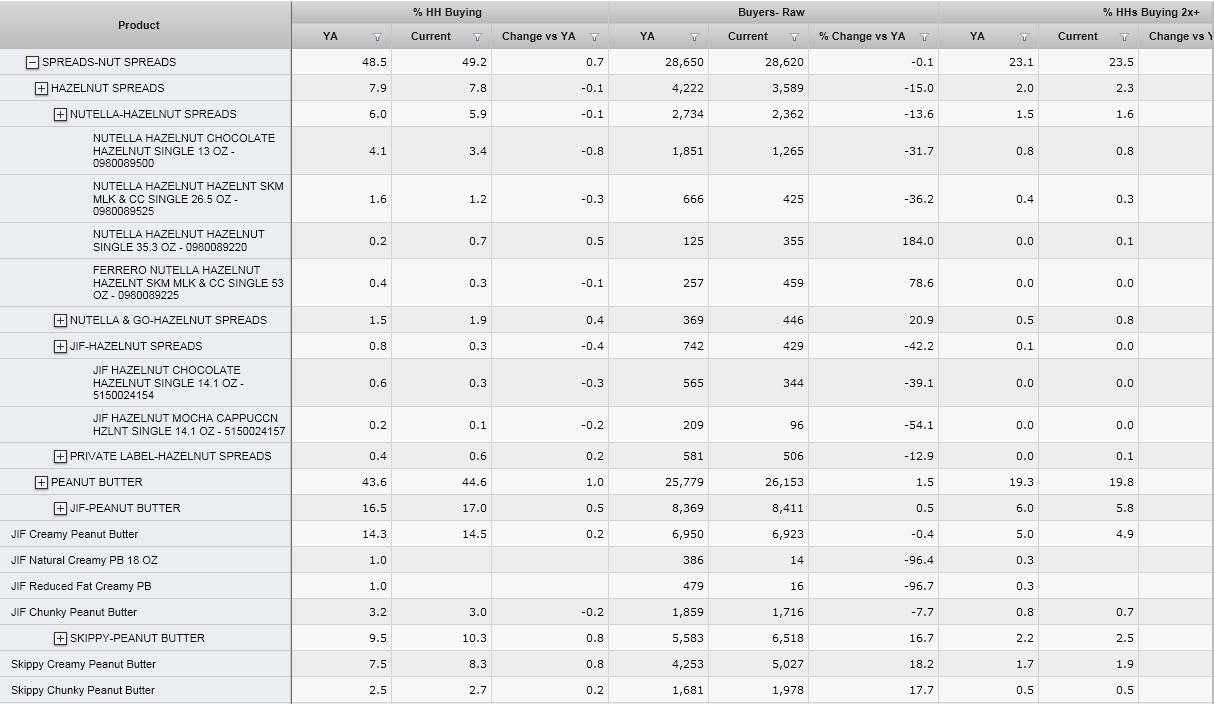Expand SKIPPY-PEANUT BUTTER node

pyautogui.click(x=60, y=638)
